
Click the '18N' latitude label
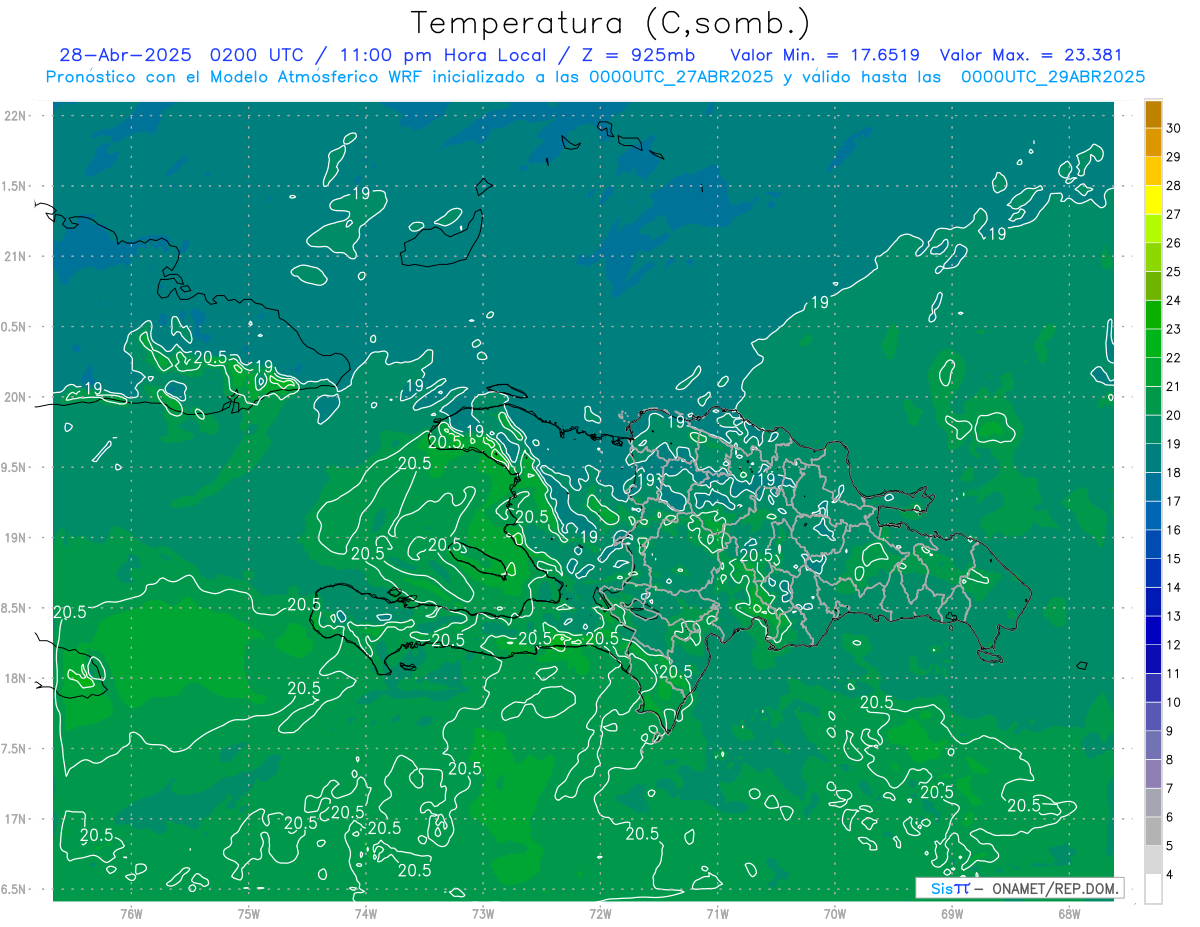[x=17, y=678]
